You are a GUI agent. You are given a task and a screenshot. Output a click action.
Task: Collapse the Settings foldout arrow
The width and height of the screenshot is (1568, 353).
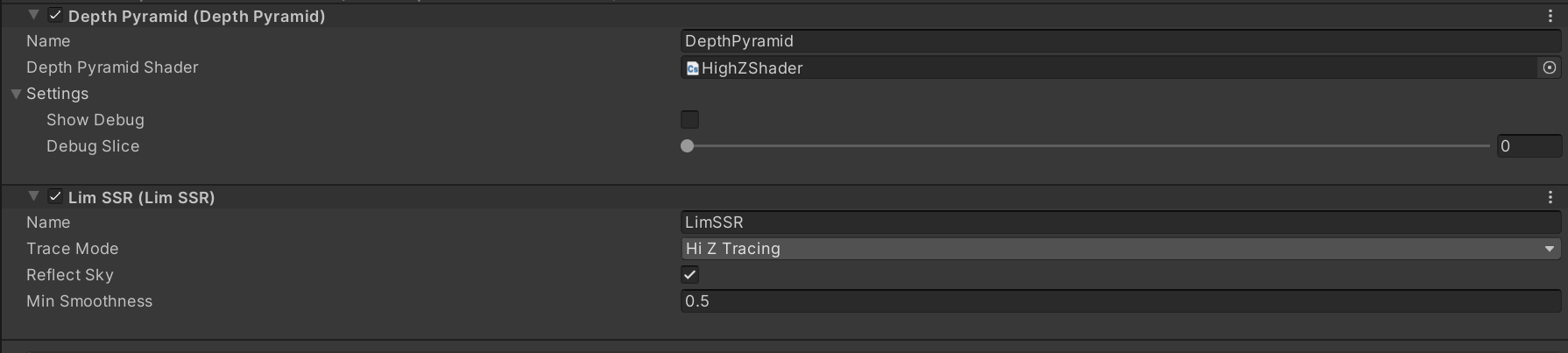(16, 94)
